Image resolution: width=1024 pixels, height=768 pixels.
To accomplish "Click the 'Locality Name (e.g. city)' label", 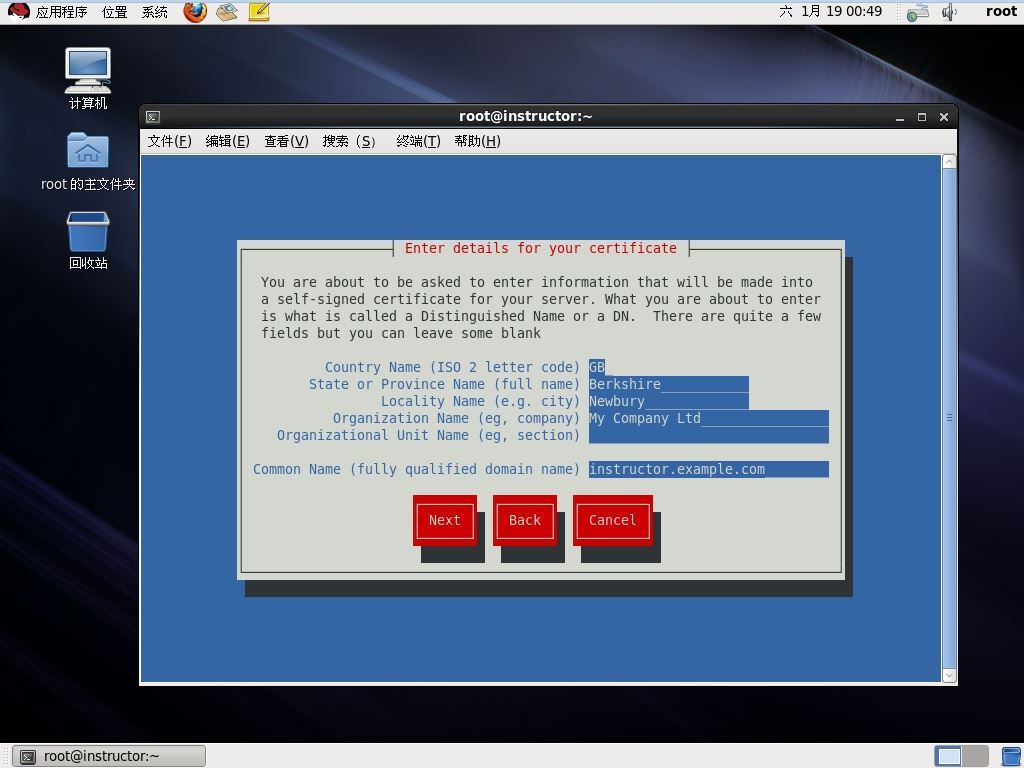I will pyautogui.click(x=480, y=401).
